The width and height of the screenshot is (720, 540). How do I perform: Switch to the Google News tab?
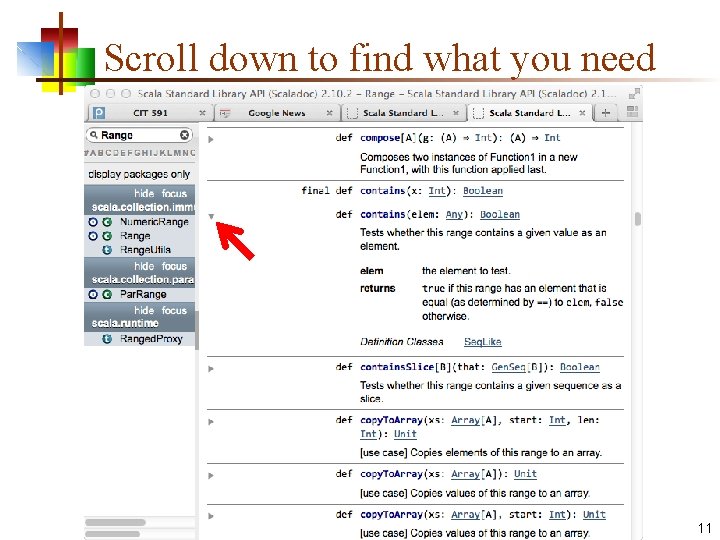click(x=276, y=113)
